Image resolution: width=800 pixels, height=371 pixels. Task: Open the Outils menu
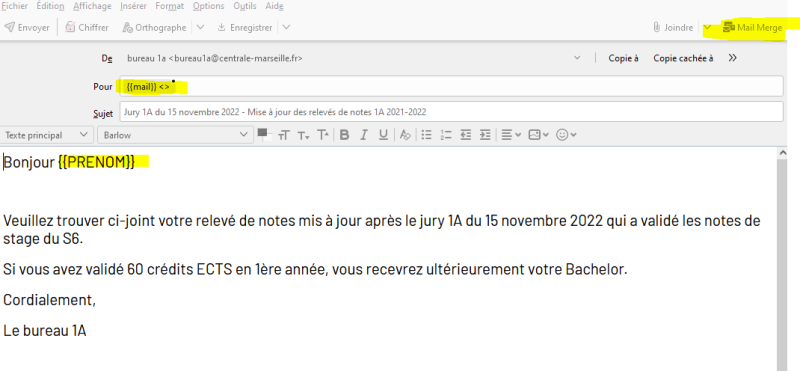[245, 6]
